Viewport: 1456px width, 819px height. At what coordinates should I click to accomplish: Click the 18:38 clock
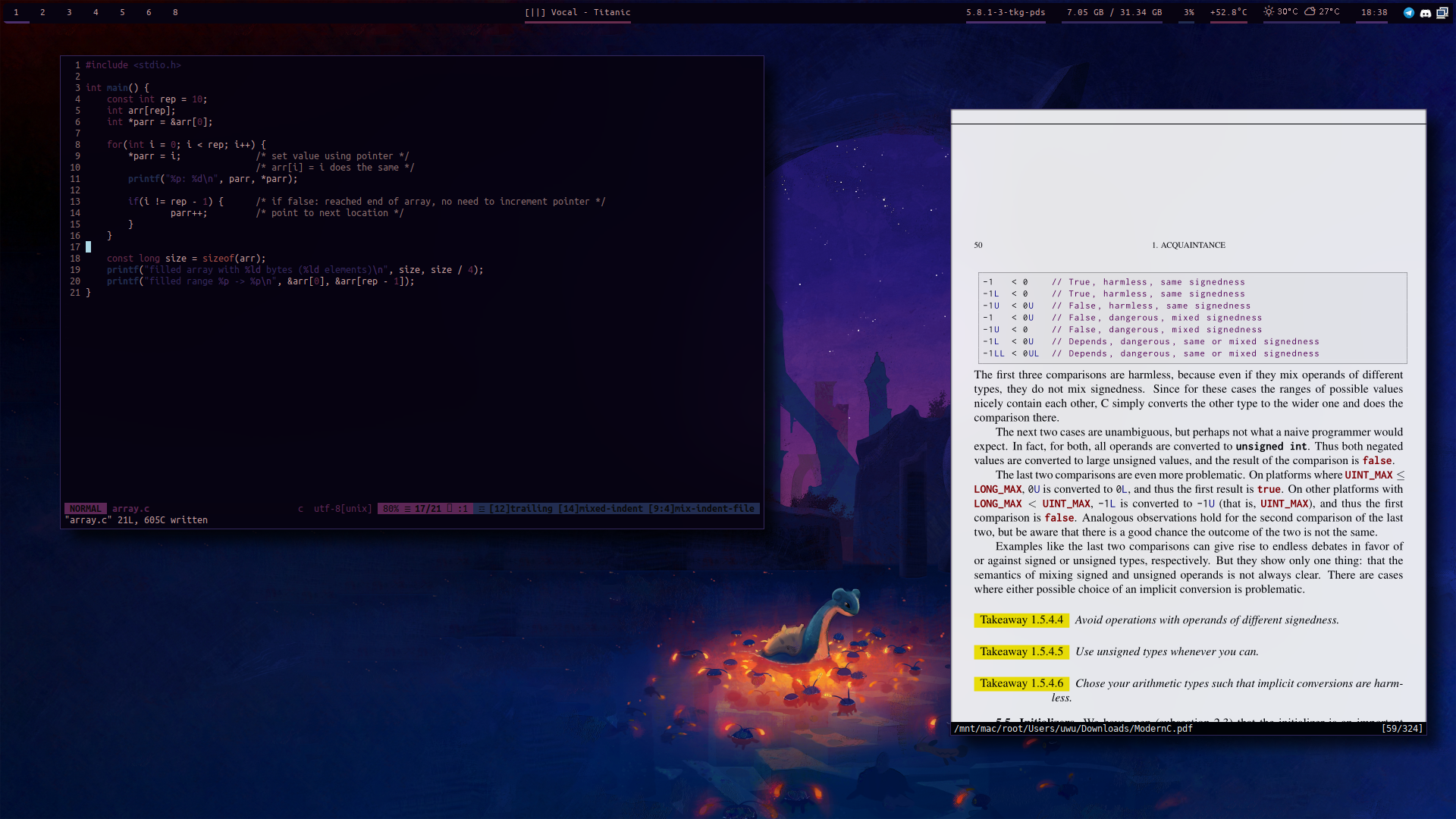1373,12
